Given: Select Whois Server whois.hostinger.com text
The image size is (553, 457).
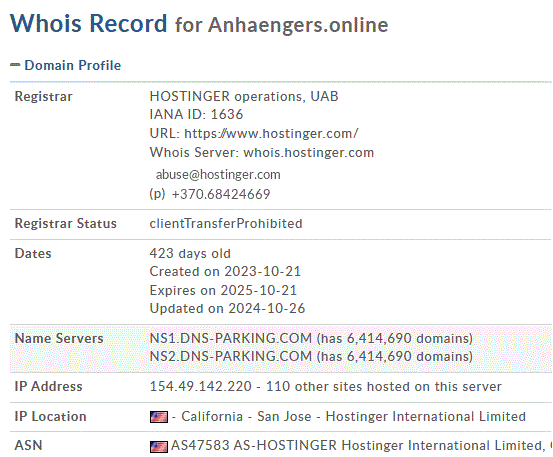Looking at the screenshot, I should [262, 152].
